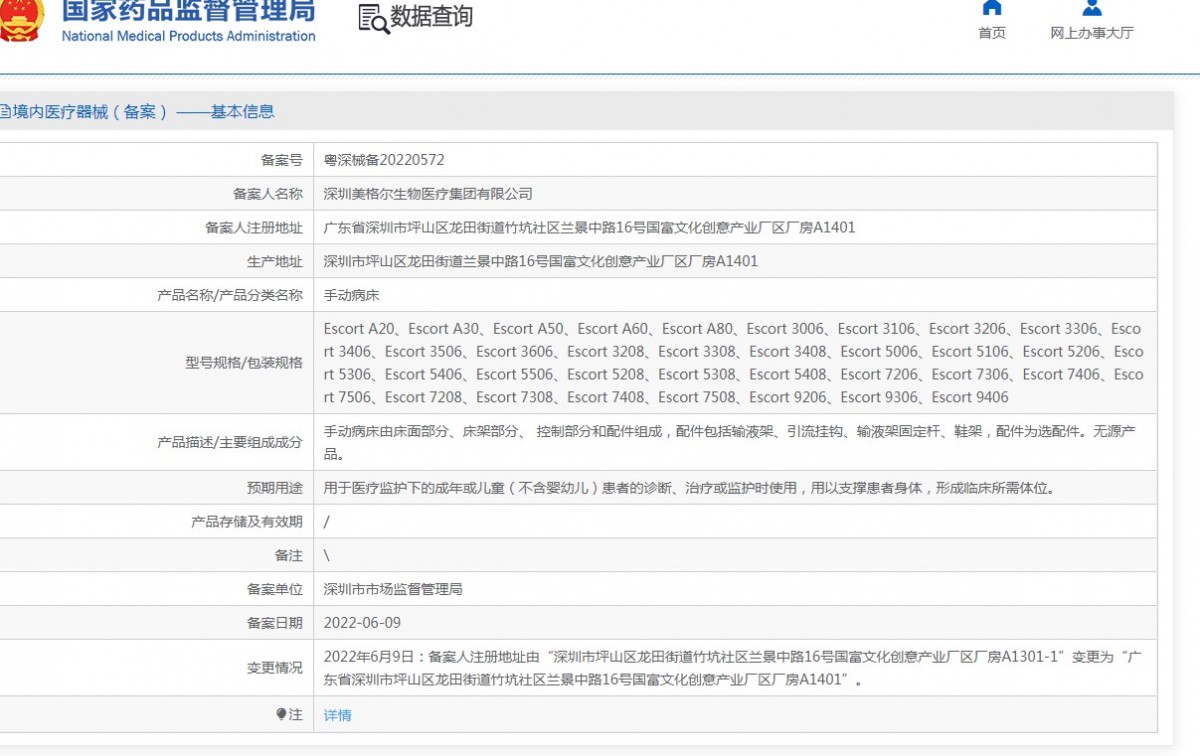The width and height of the screenshot is (1200, 756).
Task: Select the company name 深圳美格尔生物医疗集团有限公司
Action: pyautogui.click(x=428, y=194)
